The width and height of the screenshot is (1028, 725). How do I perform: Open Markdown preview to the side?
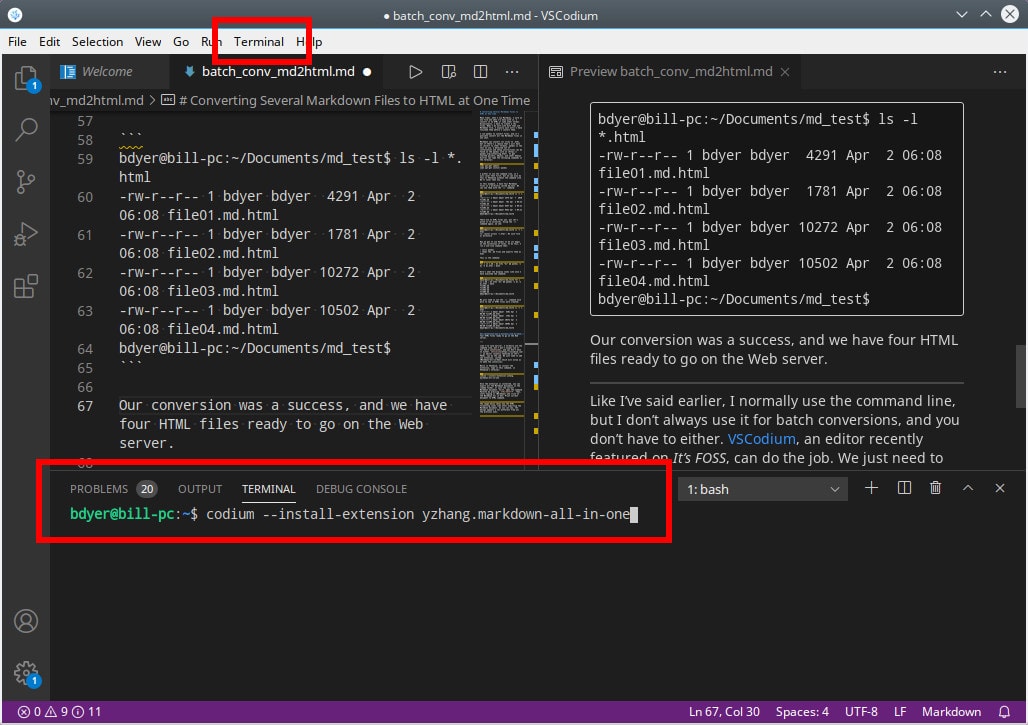click(x=448, y=71)
